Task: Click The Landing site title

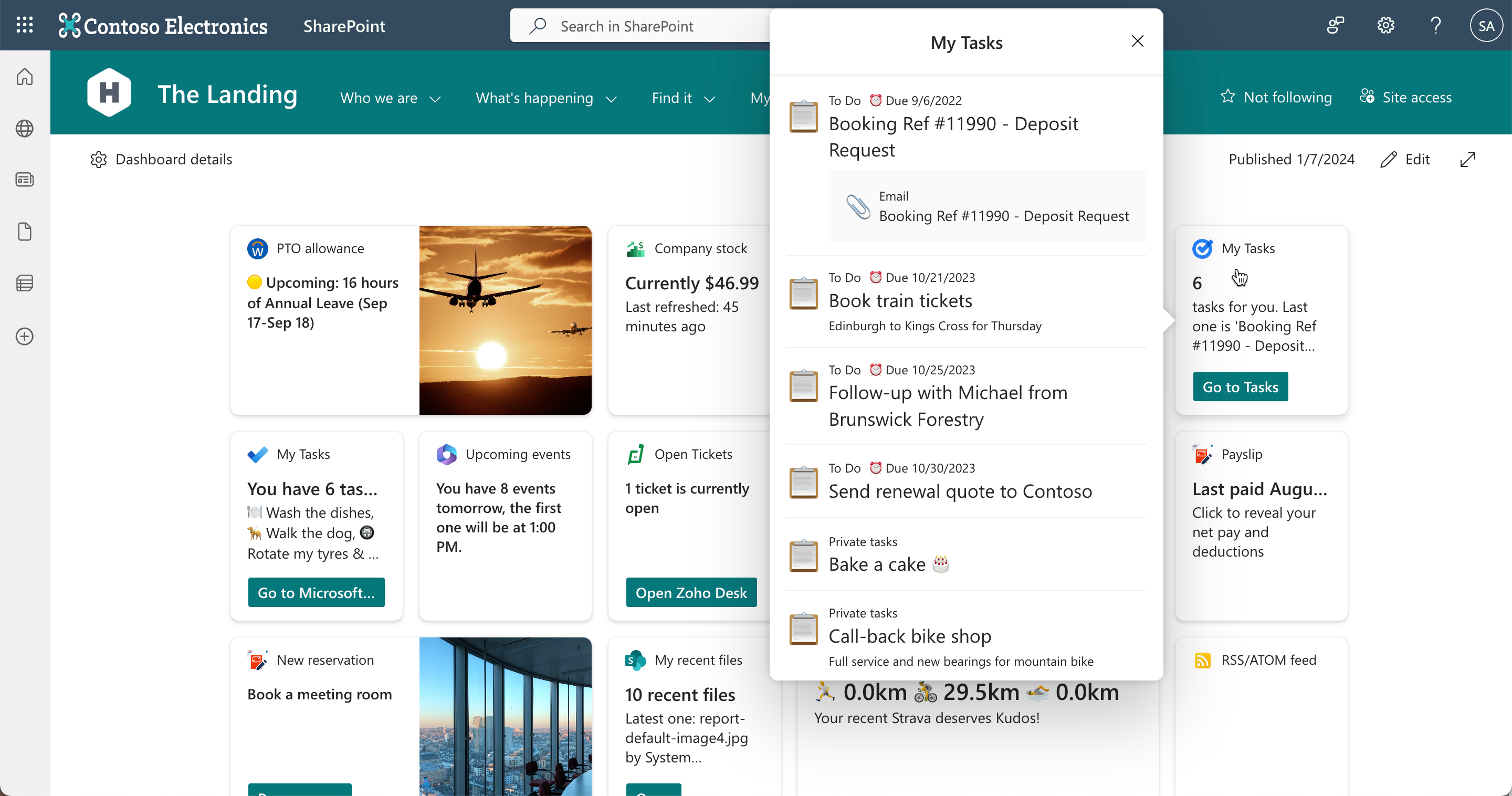Action: [228, 94]
